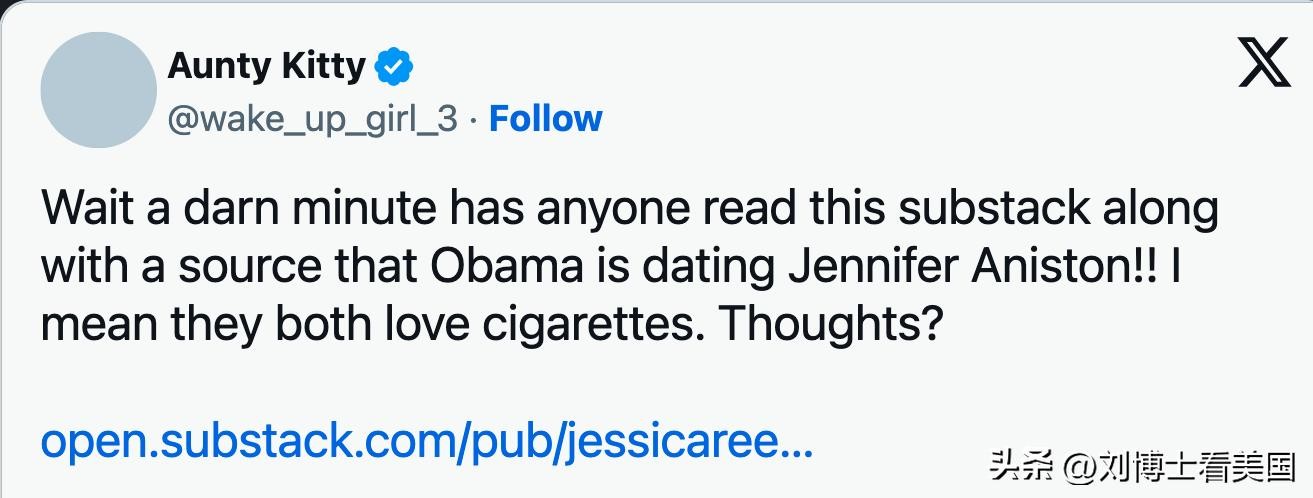
Task: Open the open.substack.com link
Action: (426, 442)
